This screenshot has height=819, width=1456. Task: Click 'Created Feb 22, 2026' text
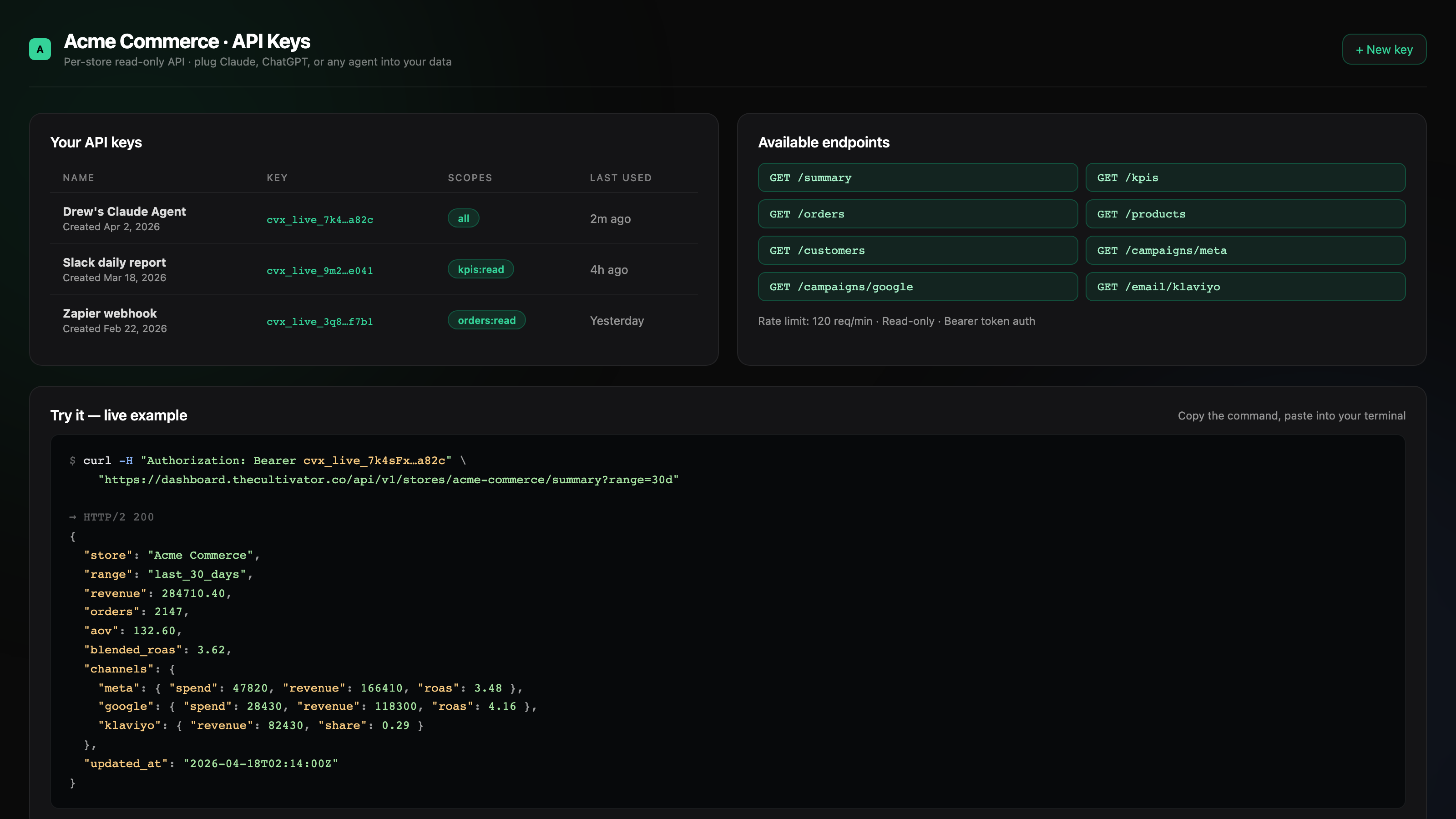pyautogui.click(x=115, y=329)
